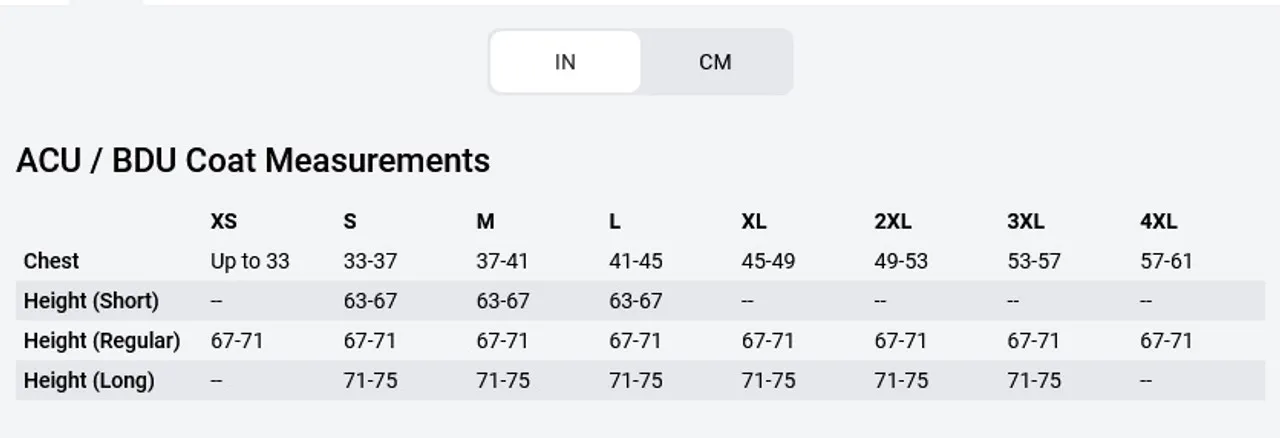1280x438 pixels.
Task: Click the Height (Short) row label
Action: (x=91, y=301)
